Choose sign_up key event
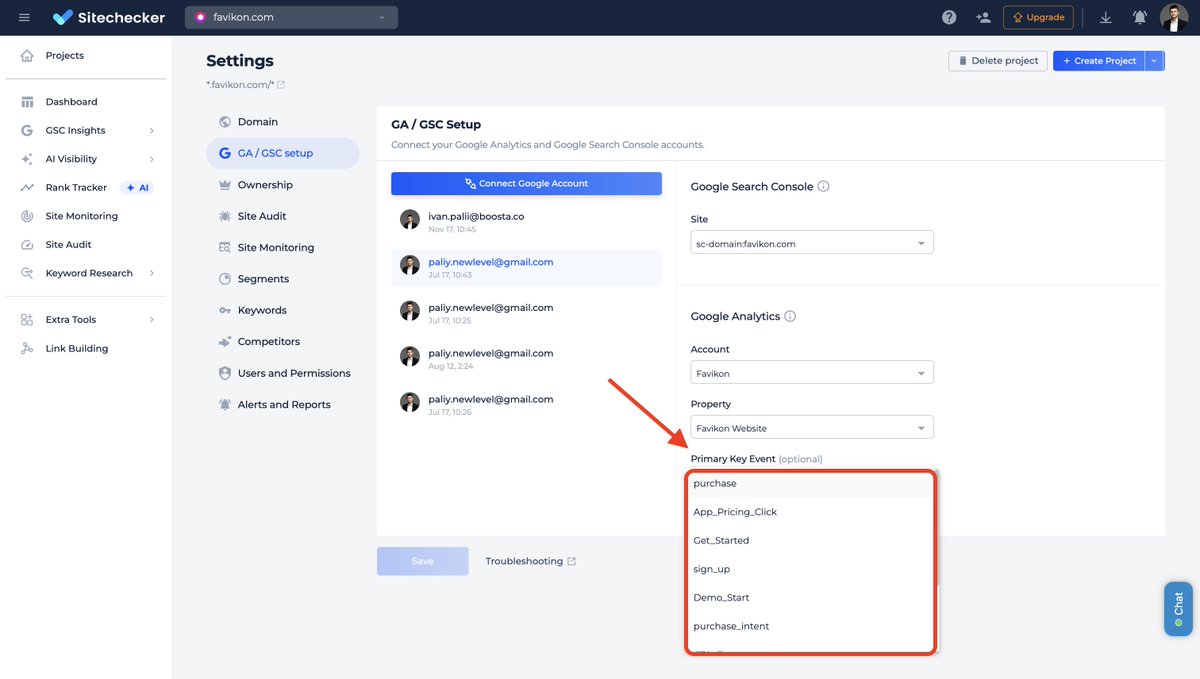Image resolution: width=1200 pixels, height=679 pixels. [x=811, y=569]
